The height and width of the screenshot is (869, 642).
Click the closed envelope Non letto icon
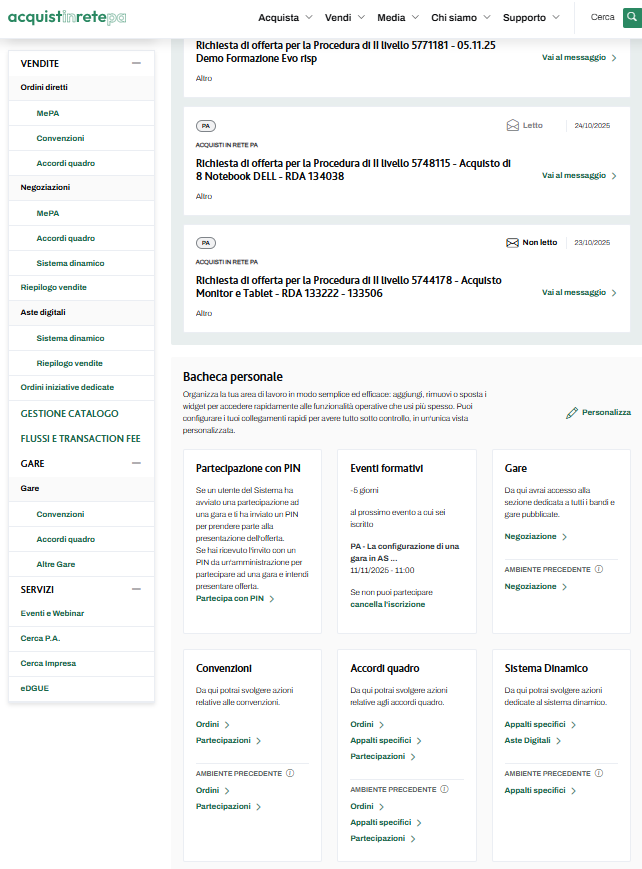click(x=513, y=243)
